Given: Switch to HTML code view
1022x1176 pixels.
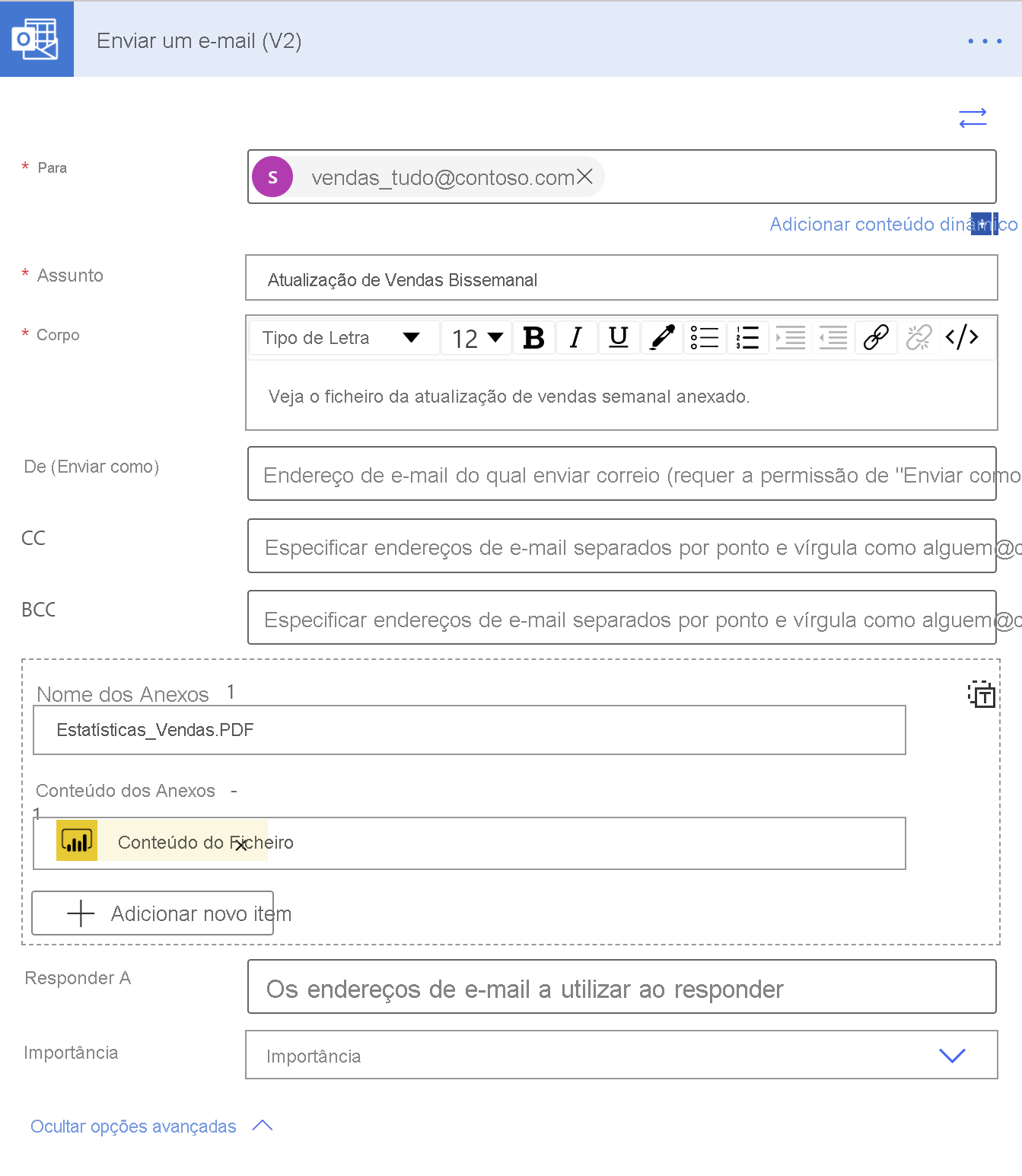Looking at the screenshot, I should coord(961,338).
